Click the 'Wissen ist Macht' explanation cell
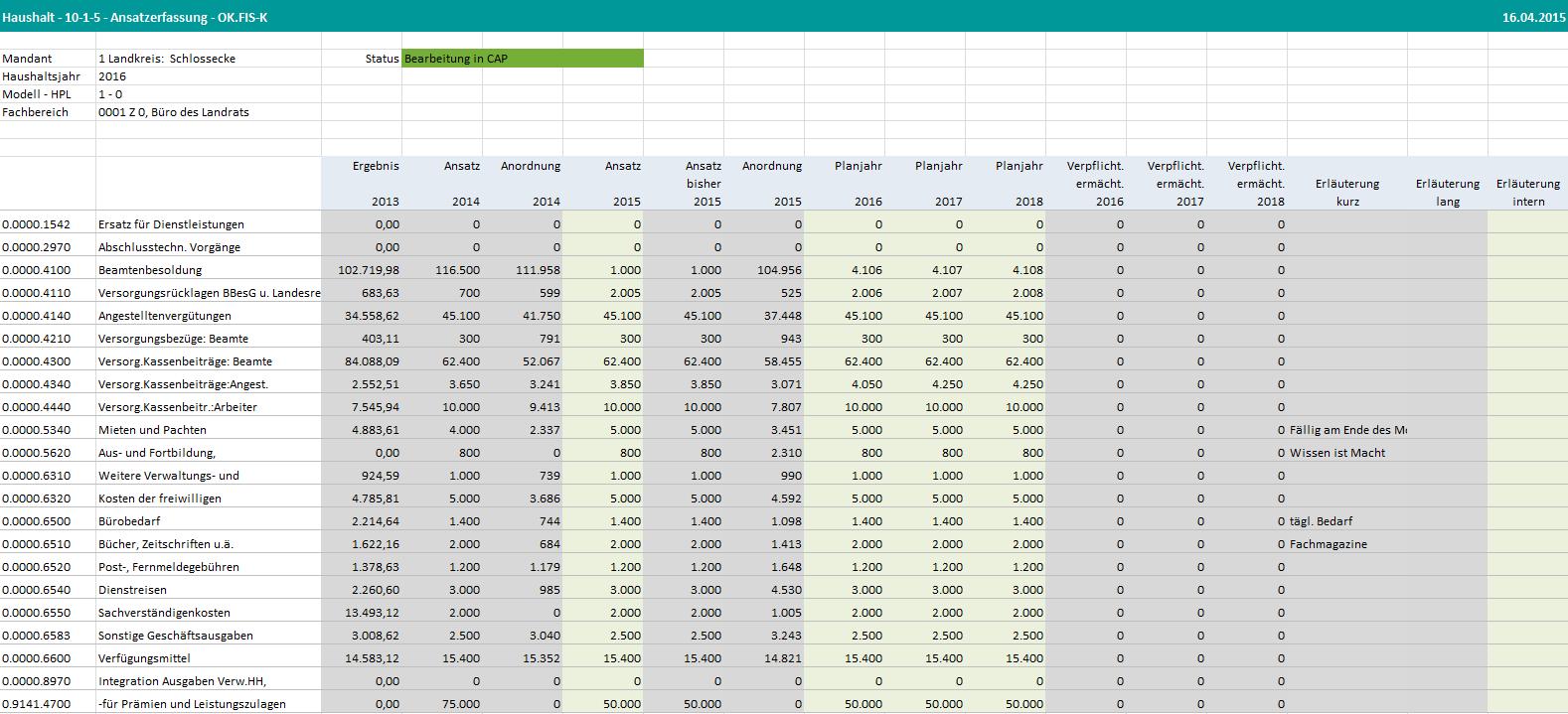This screenshot has width=1568, height=714. pos(1337,453)
